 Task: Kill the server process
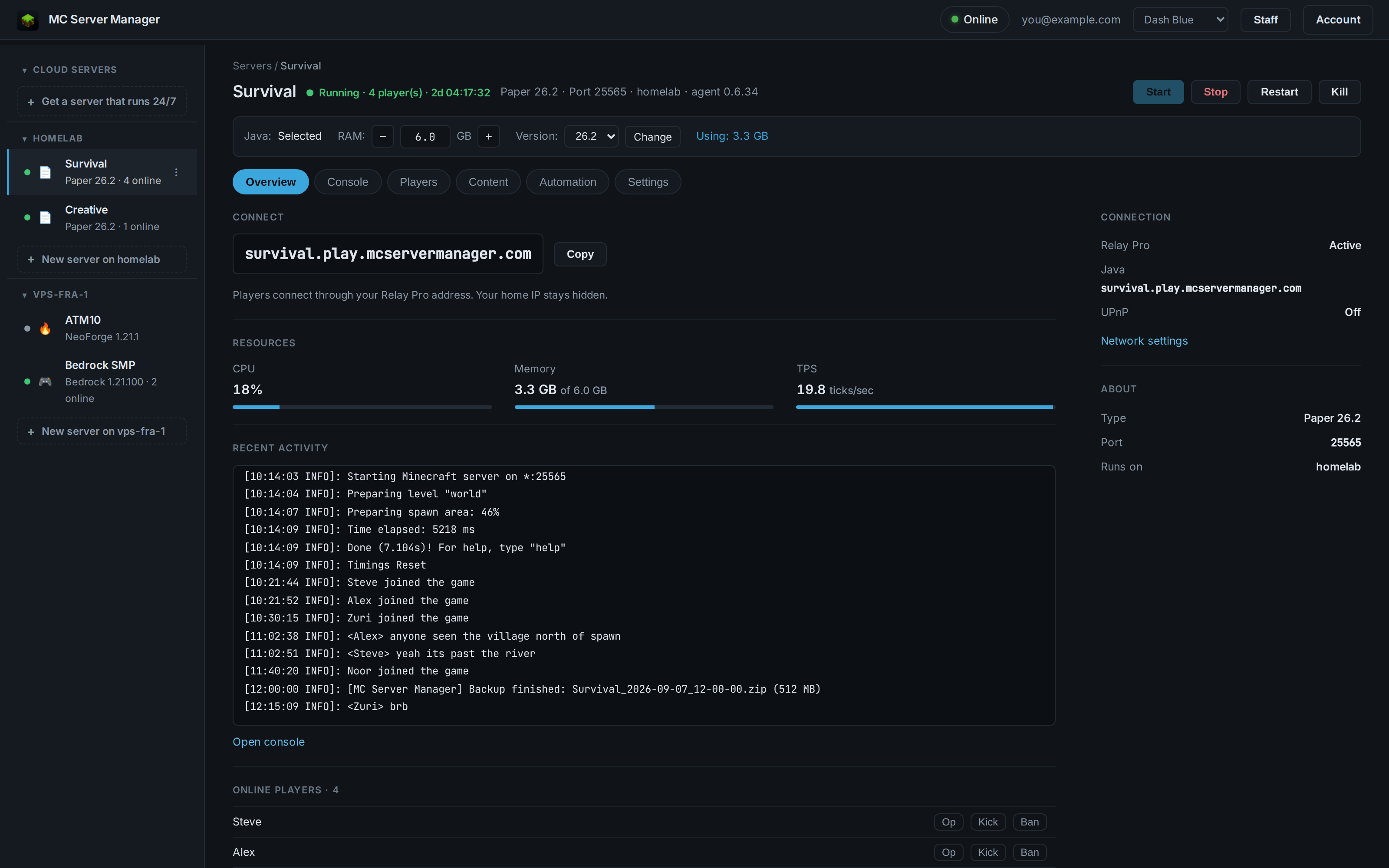[x=1339, y=92]
